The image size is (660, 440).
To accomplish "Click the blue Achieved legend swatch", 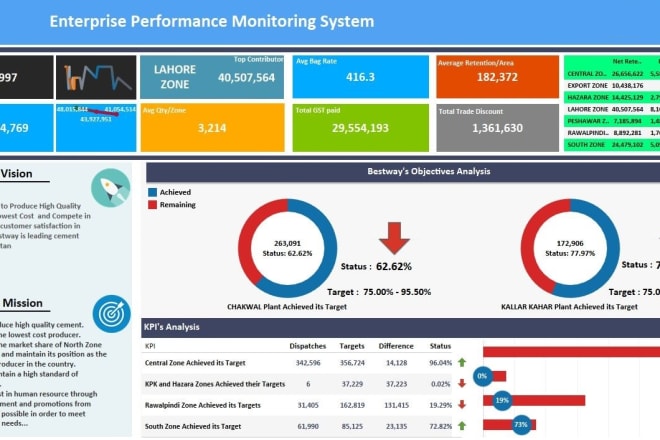I will coord(152,192).
